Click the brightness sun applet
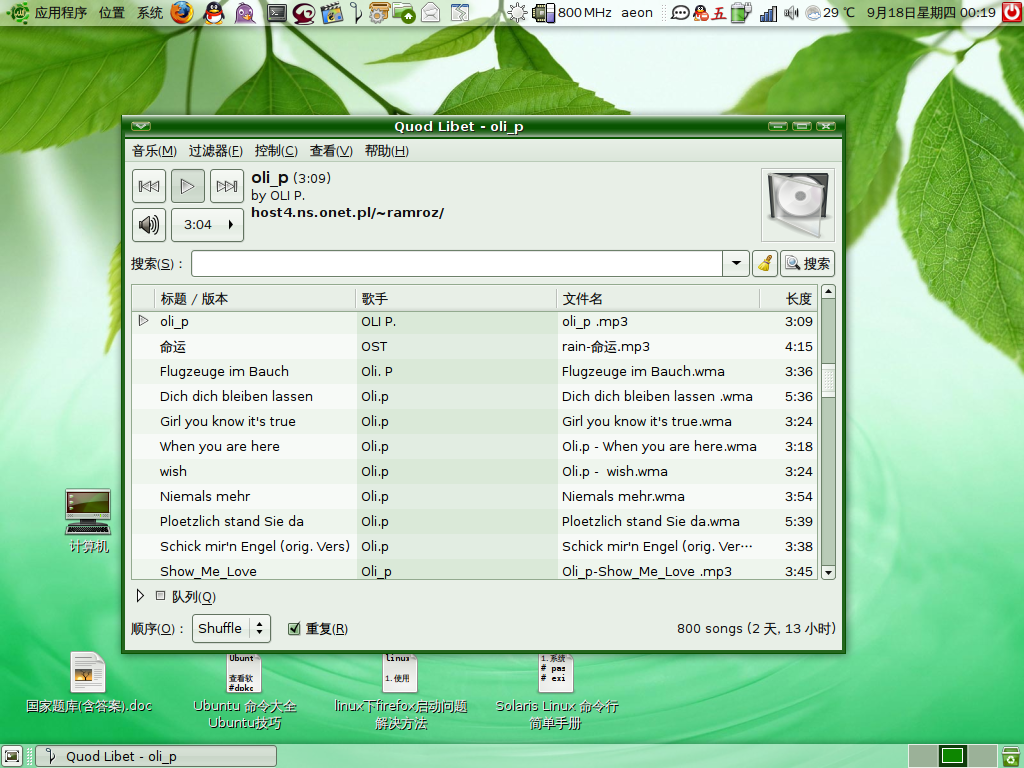1024x768 pixels. 517,12
